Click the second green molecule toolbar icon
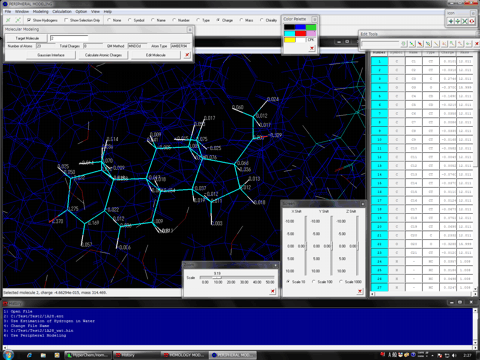 pos(18,20)
